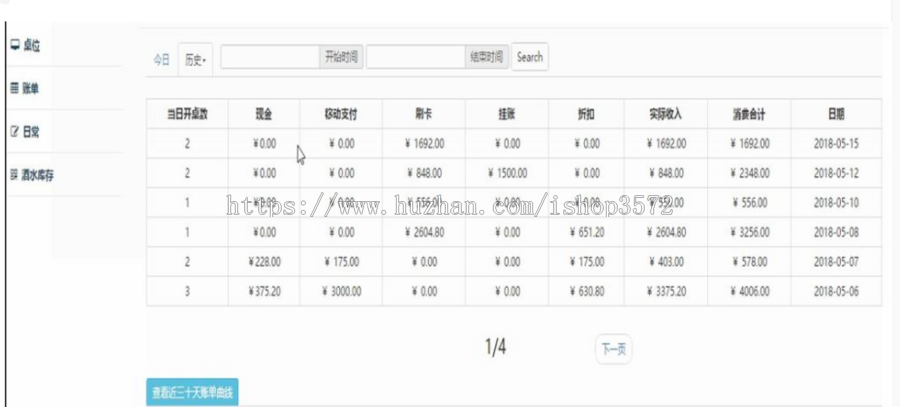The width and height of the screenshot is (900, 407).
Task: Click the 消费合计 value ¥2348.00
Action: pos(749,173)
